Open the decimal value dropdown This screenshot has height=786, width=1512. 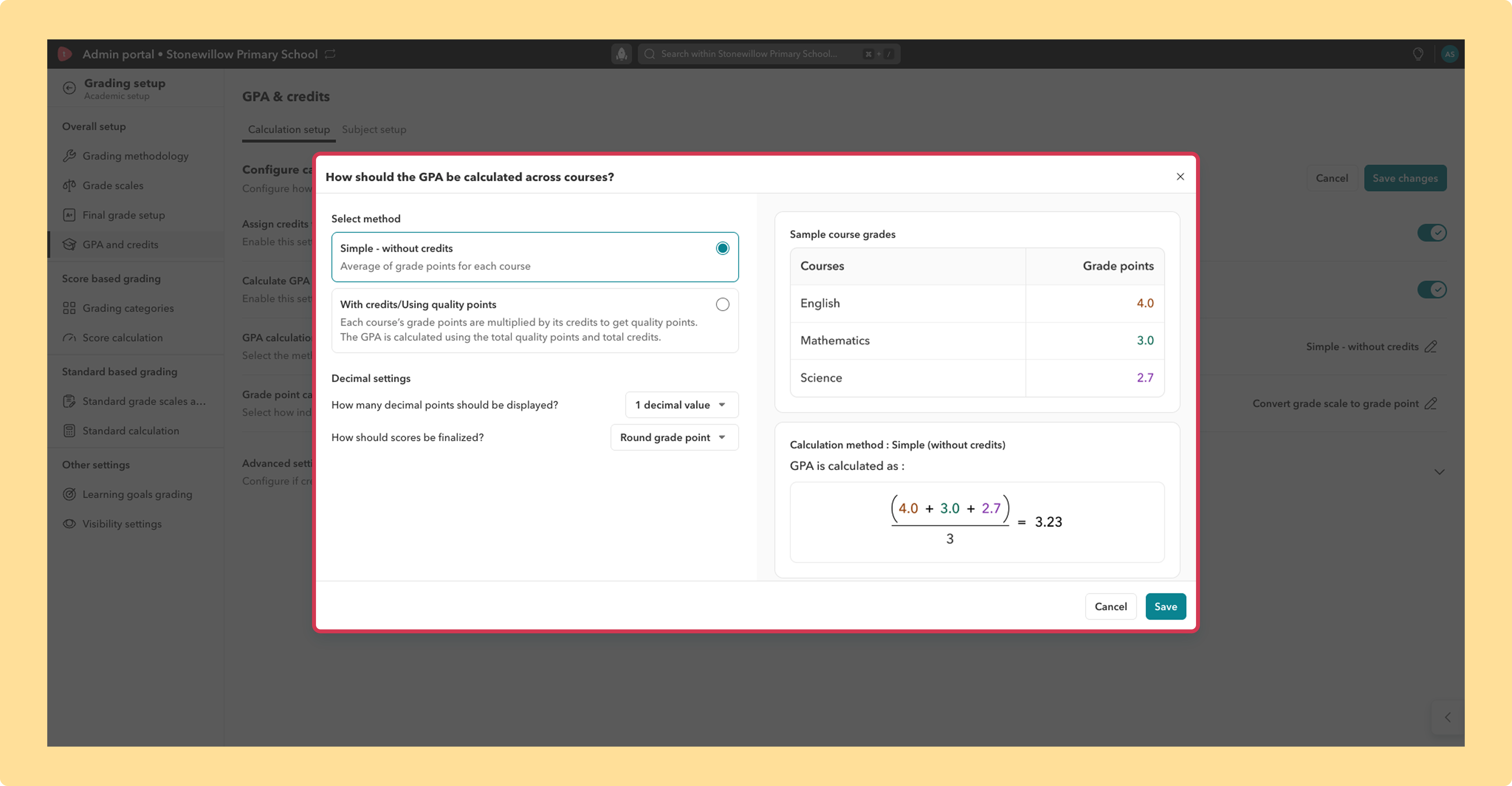coord(681,405)
